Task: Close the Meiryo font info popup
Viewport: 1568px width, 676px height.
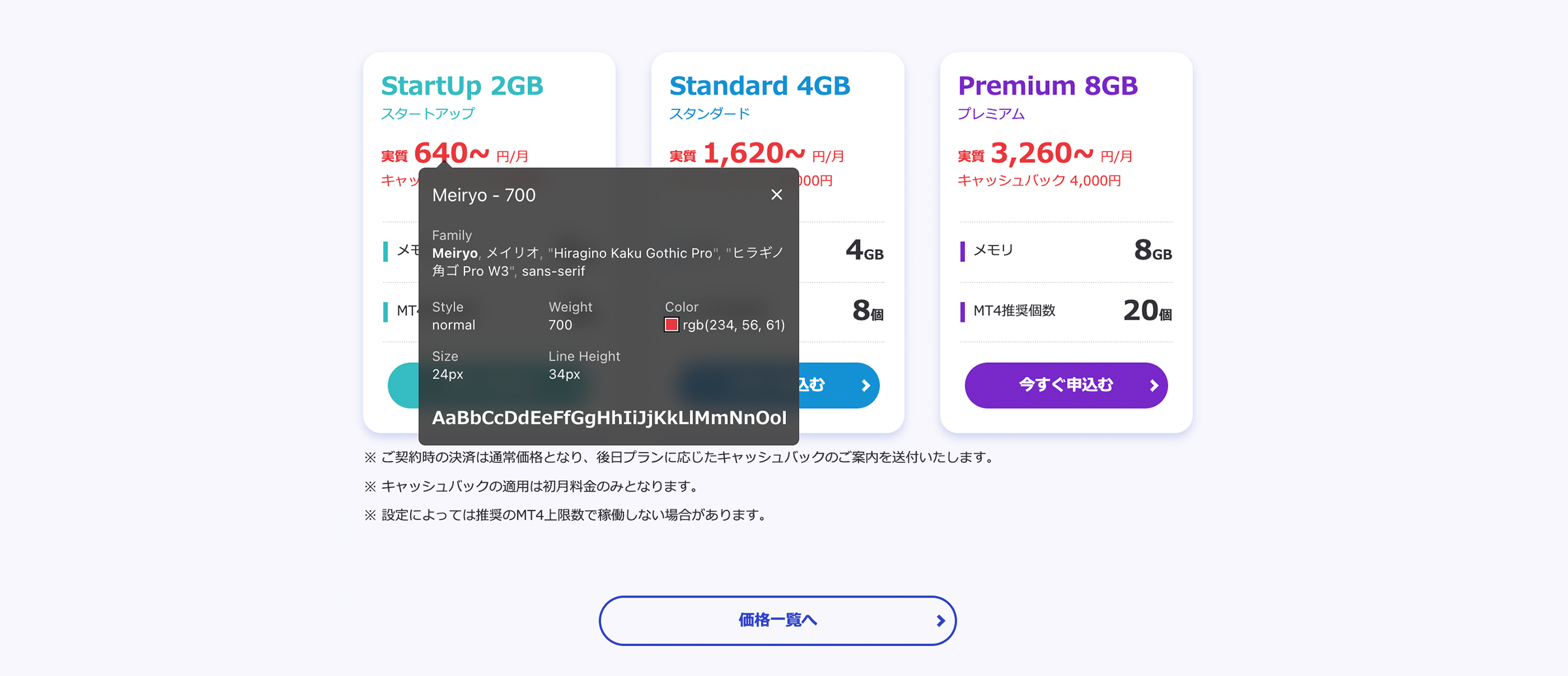Action: [x=776, y=195]
